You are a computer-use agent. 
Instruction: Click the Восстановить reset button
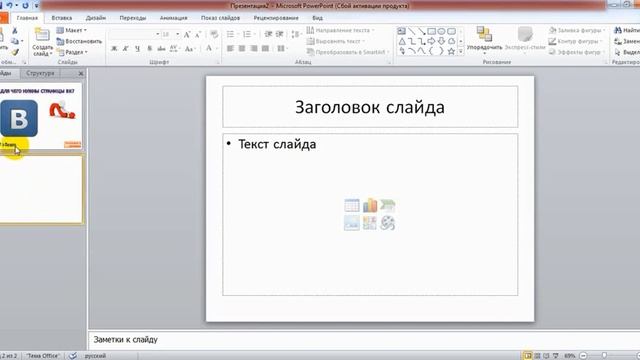(79, 41)
